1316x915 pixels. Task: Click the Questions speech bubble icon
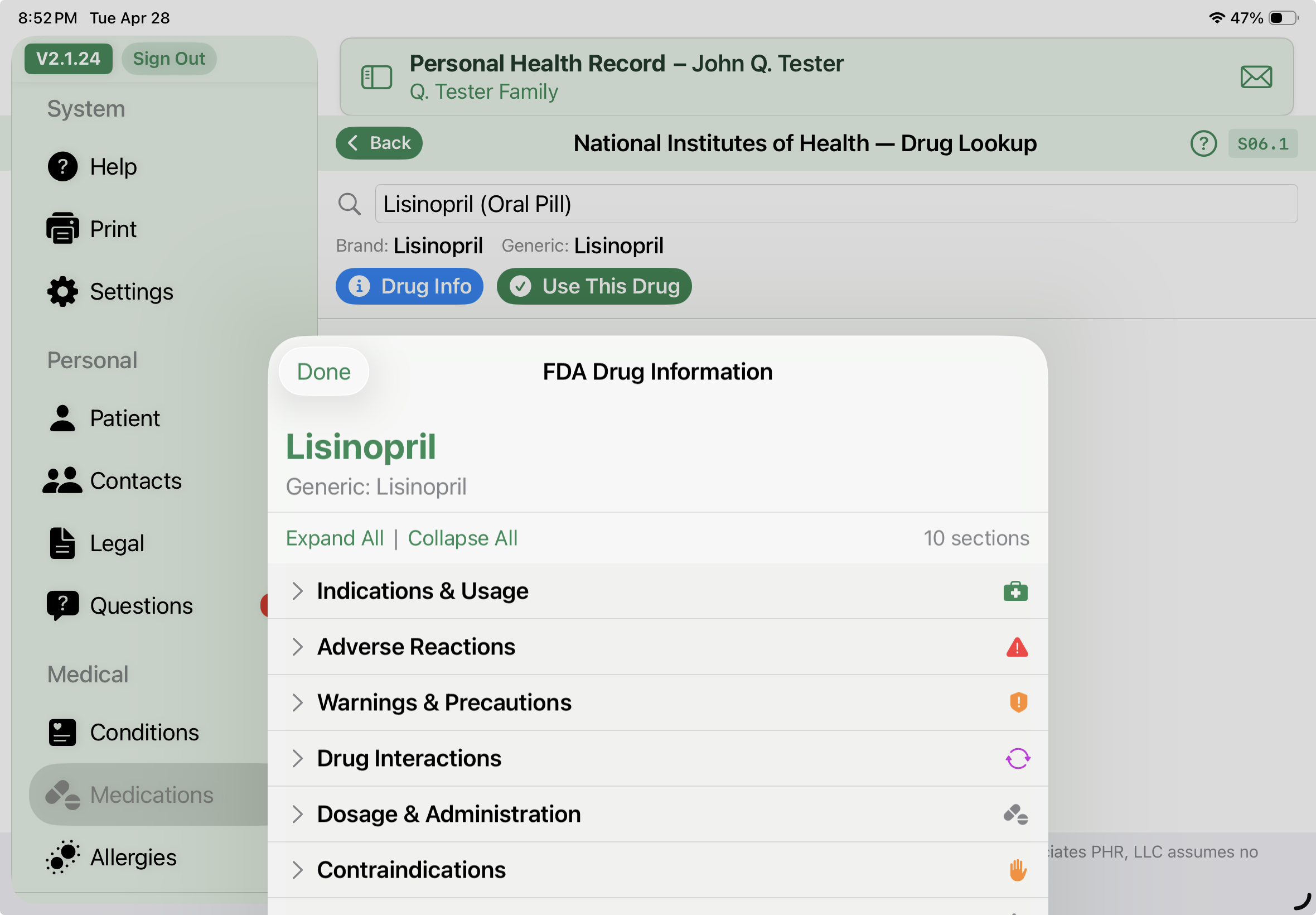coord(62,606)
